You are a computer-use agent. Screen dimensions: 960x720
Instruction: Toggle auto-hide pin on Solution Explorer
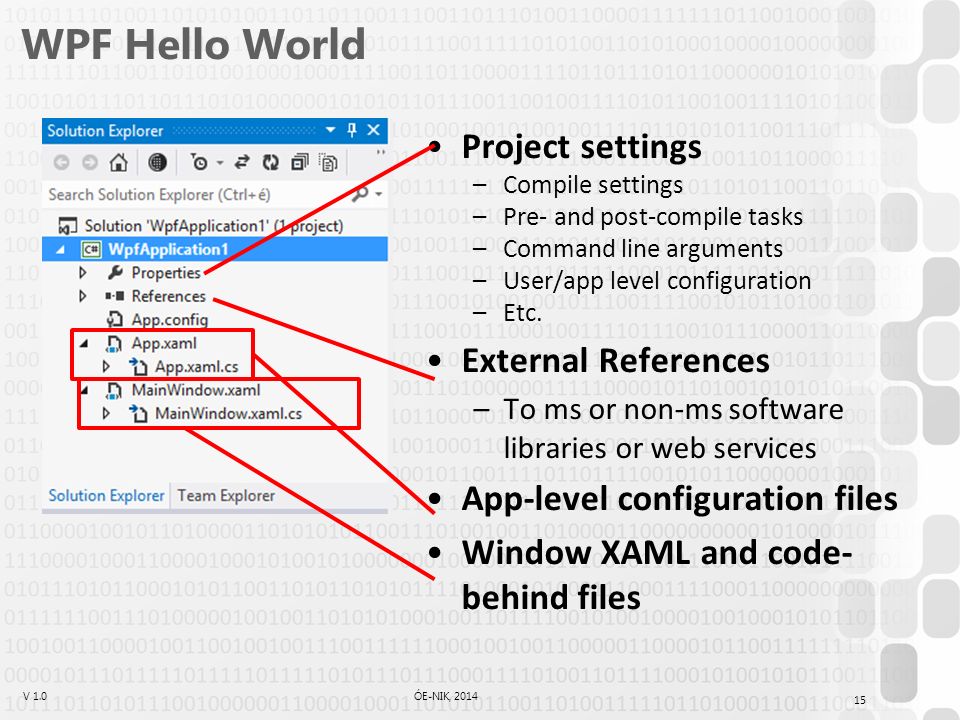(352, 130)
